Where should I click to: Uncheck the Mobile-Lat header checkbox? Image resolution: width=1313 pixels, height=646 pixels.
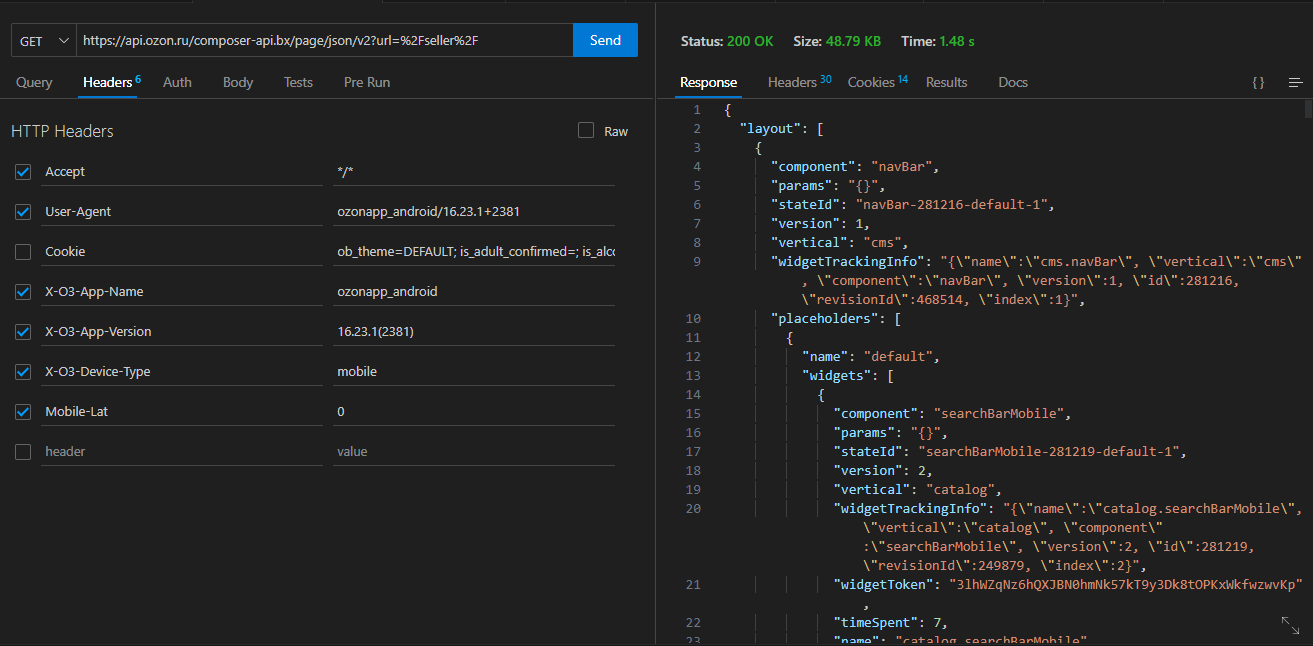[x=23, y=412]
